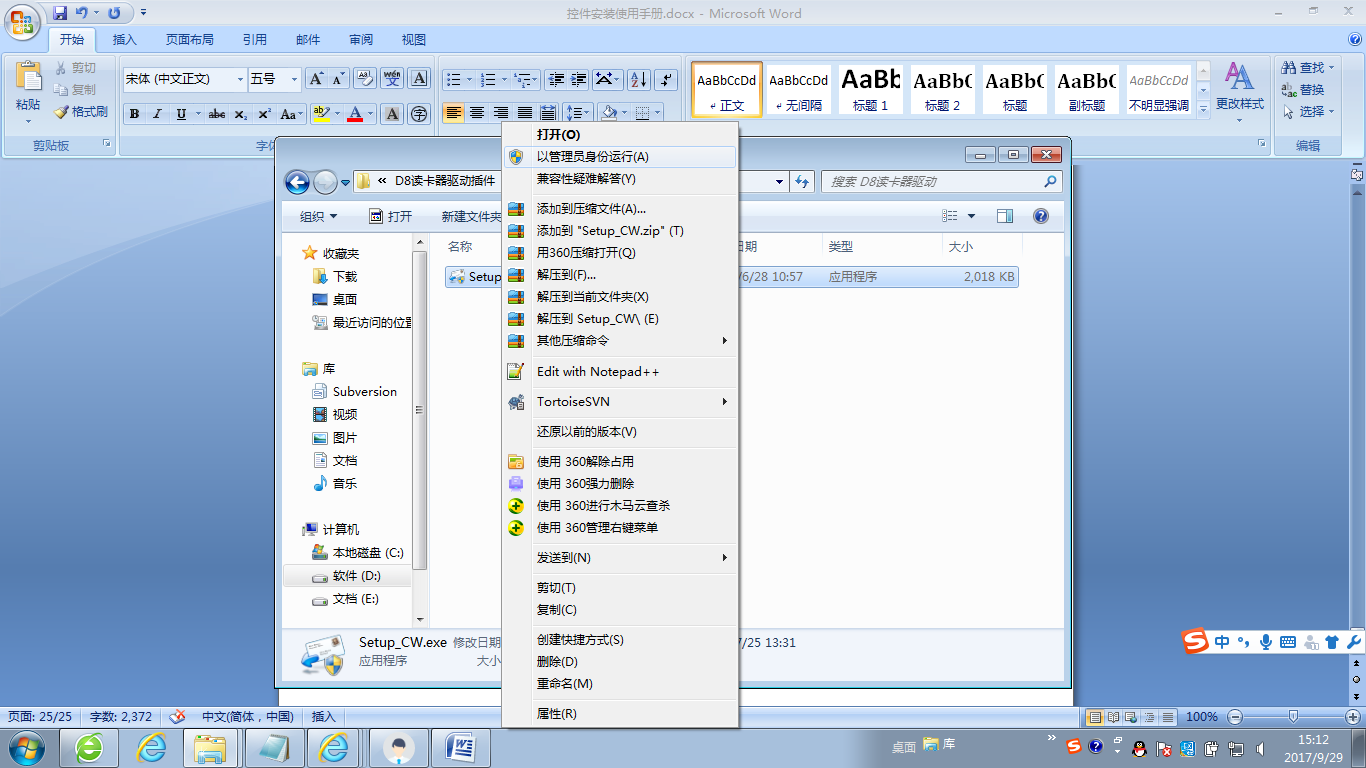Open the Sogou soft keyboard icon

click(1288, 642)
